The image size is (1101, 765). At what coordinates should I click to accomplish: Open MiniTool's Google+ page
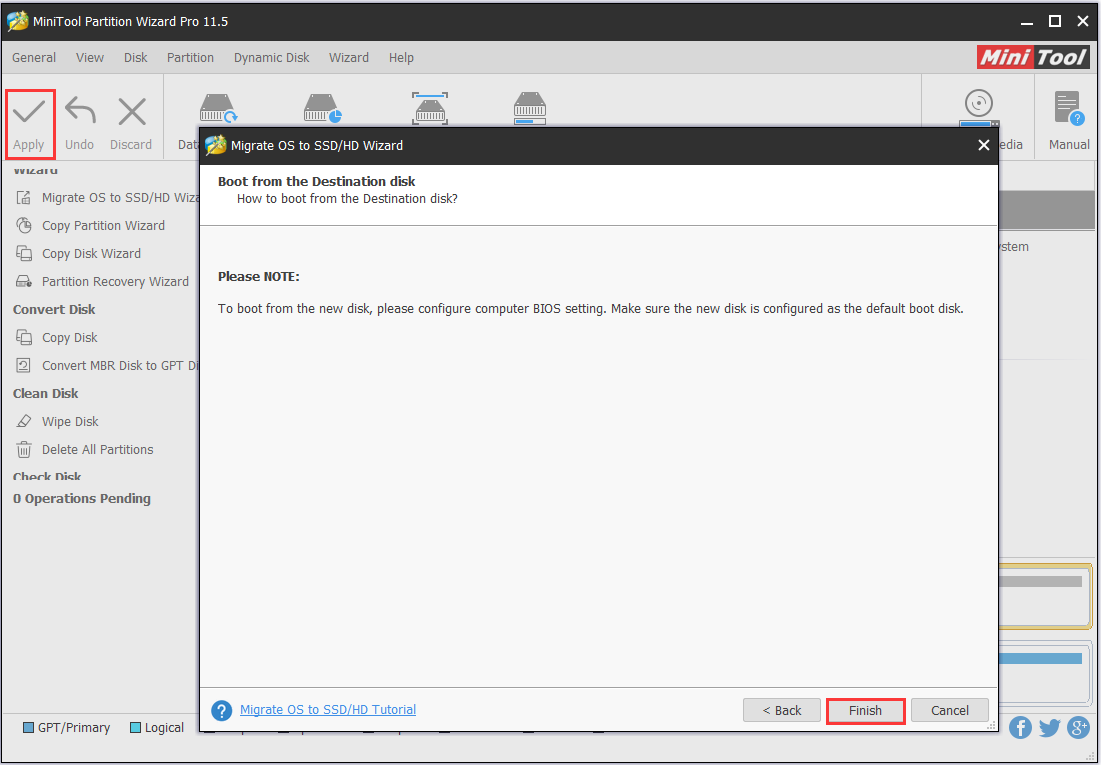[1078, 728]
